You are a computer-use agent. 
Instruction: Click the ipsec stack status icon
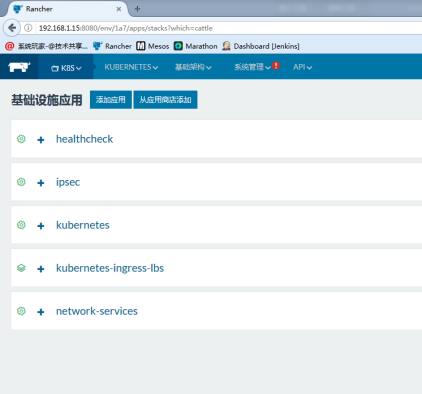pos(21,182)
